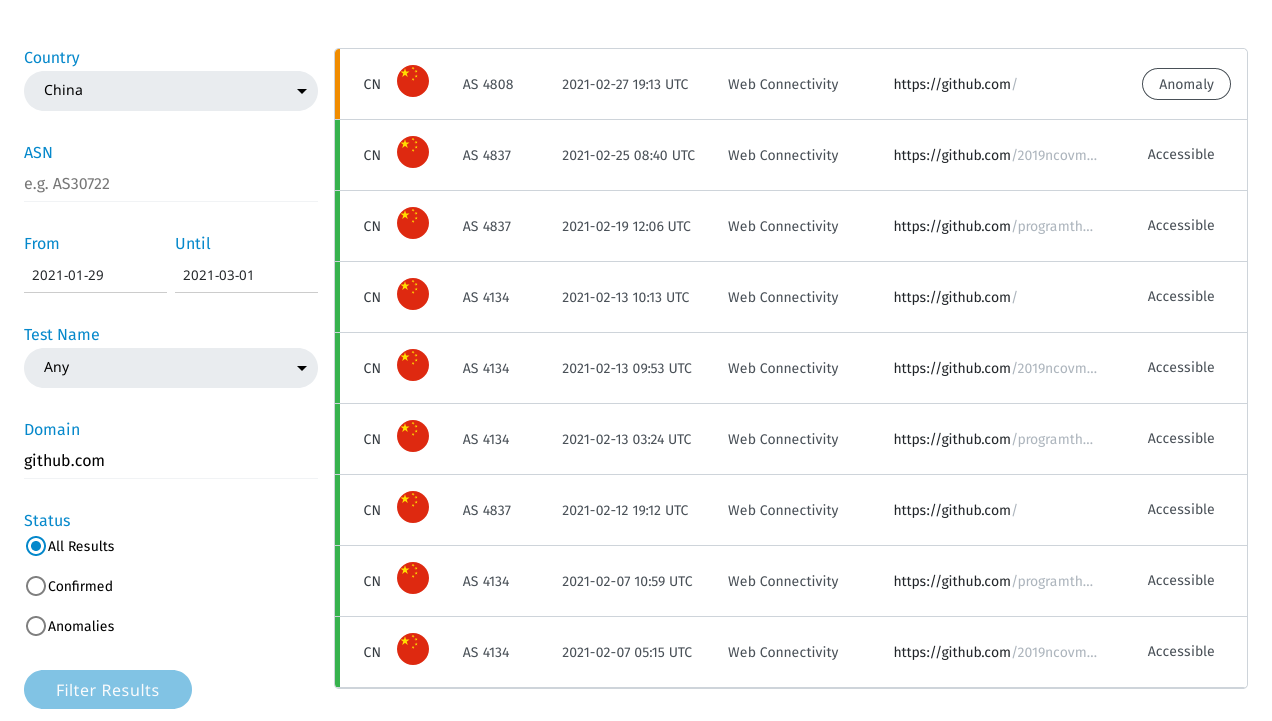Click the Until date field
1272x721 pixels.
246,275
